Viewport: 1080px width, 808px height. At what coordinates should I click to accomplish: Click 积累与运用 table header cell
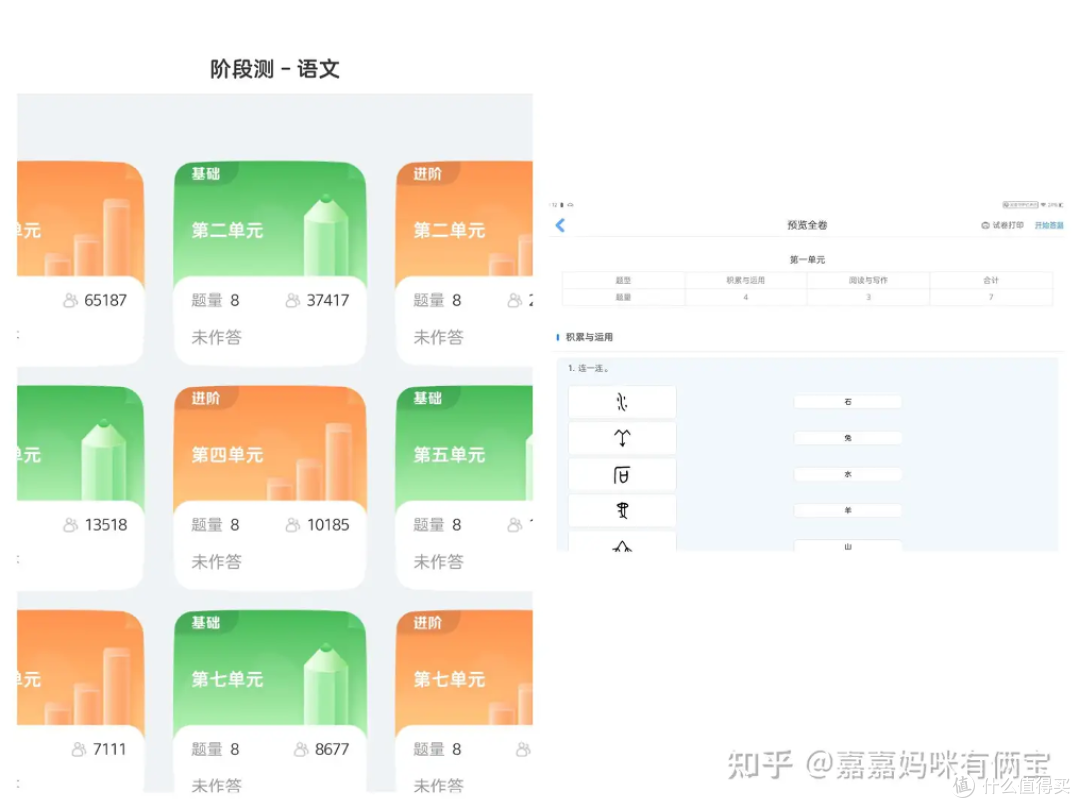point(746,280)
